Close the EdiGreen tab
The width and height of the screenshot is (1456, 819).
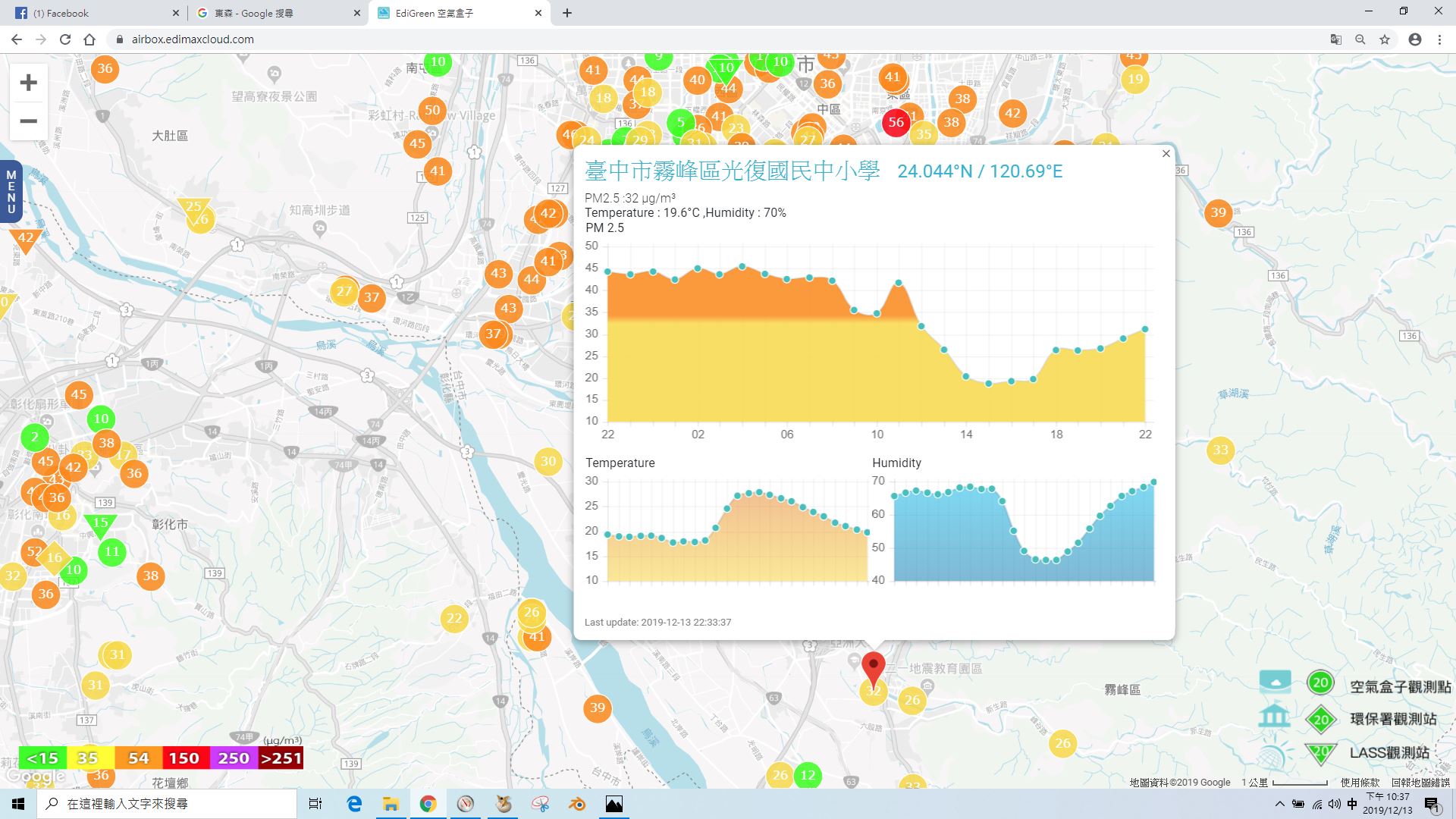click(538, 13)
